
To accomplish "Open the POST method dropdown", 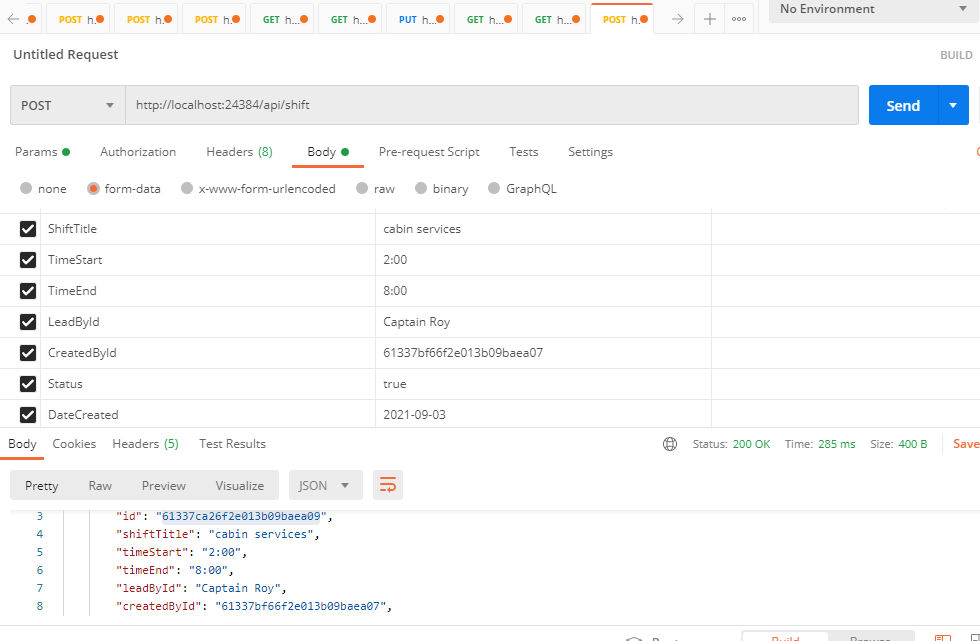I will tap(68, 106).
